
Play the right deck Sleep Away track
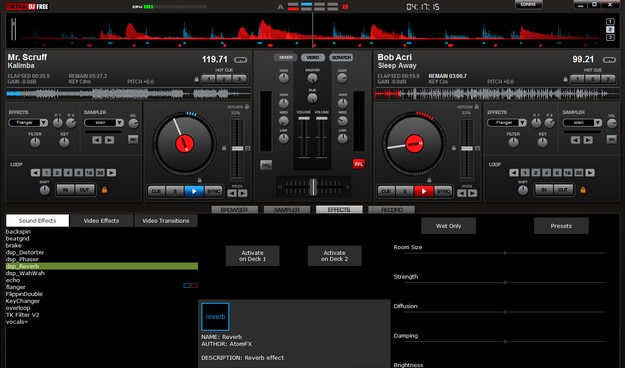pyautogui.click(x=424, y=191)
